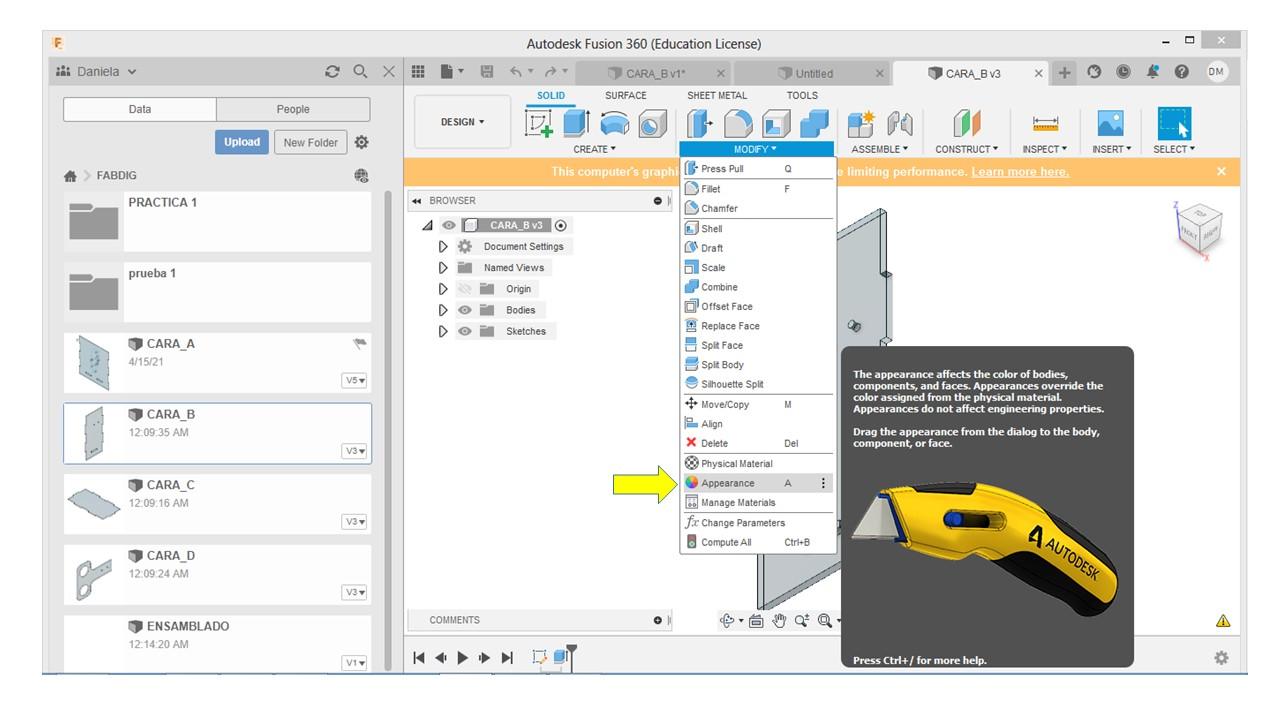Screen dimensions: 1280x720
Task: Click the Undo arrow icon
Action: pos(515,72)
